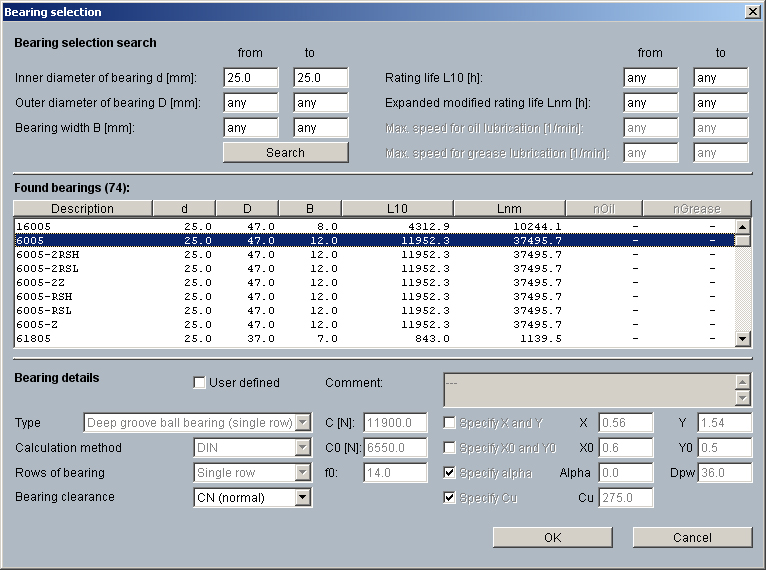Open the Bearing clearance dropdown
Viewport: 766px width, 570px height.
coord(304,497)
